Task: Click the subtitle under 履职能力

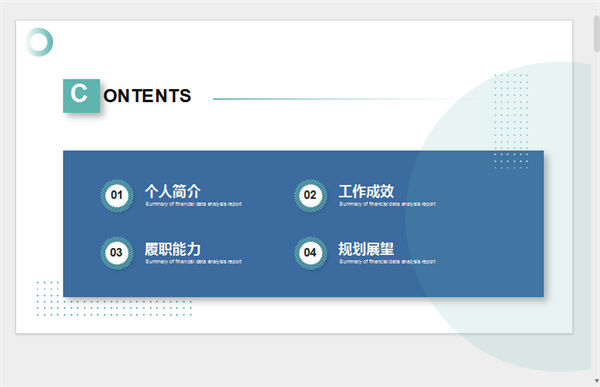Action: [194, 261]
